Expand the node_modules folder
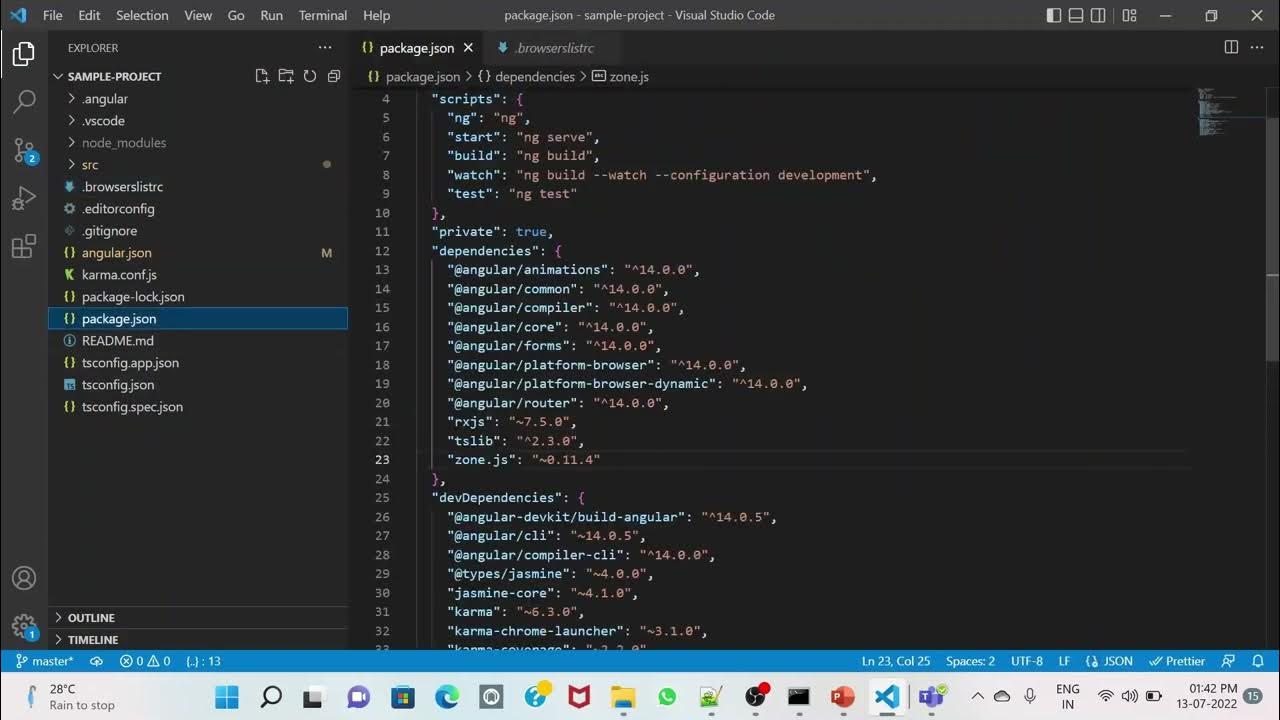 198,143
